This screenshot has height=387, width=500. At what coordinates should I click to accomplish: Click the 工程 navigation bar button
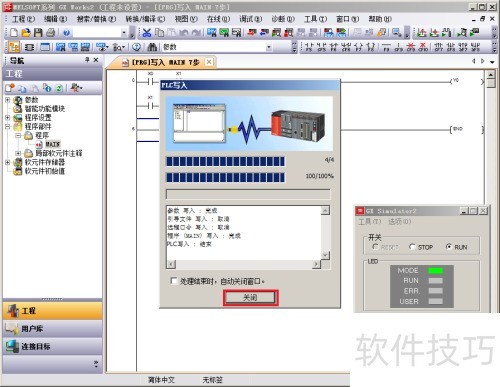point(53,311)
